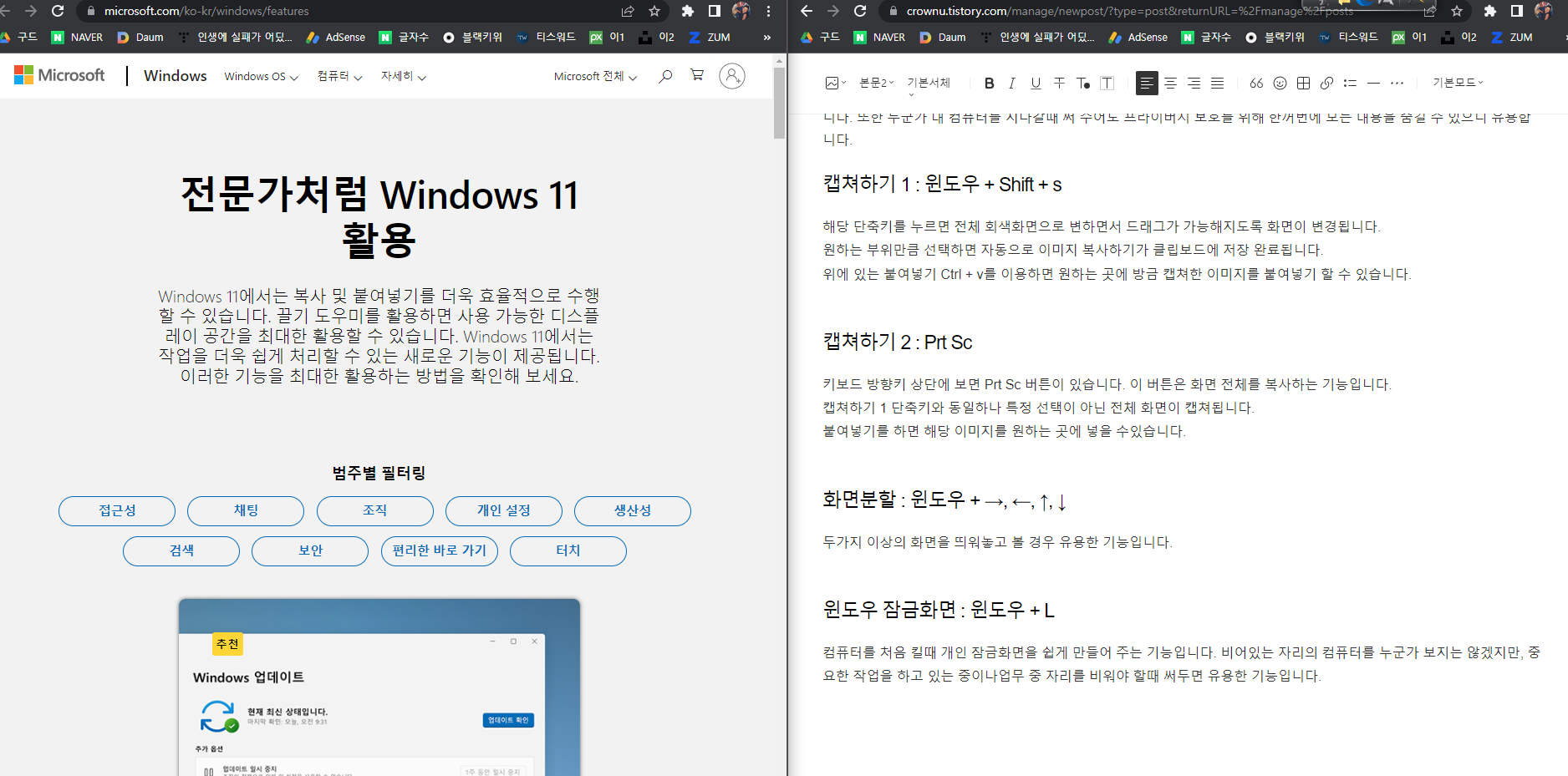The width and height of the screenshot is (1568, 776).
Task: Open the 기본모드 editor mode dropdown
Action: [1458, 83]
